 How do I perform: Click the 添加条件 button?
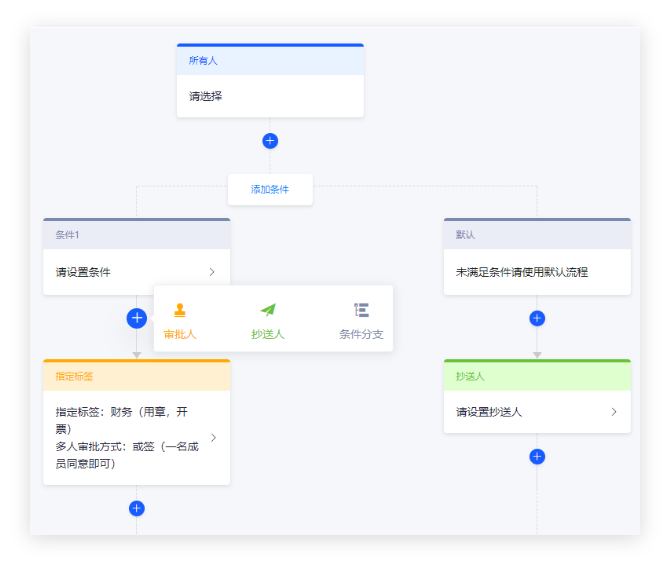tap(270, 189)
